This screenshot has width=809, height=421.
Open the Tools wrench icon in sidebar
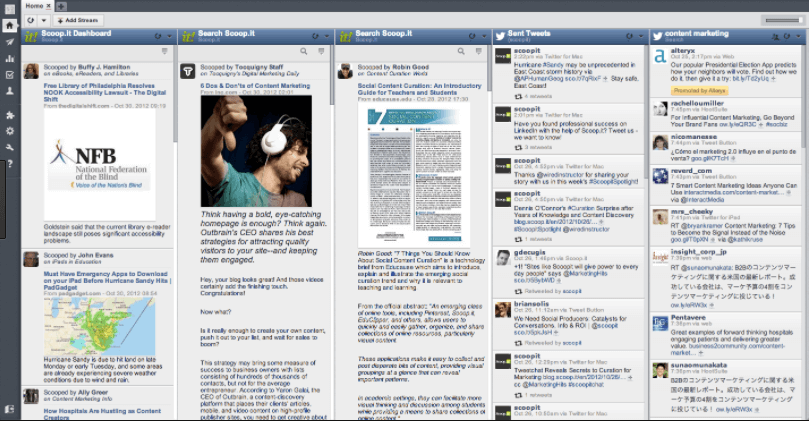coord(10,148)
